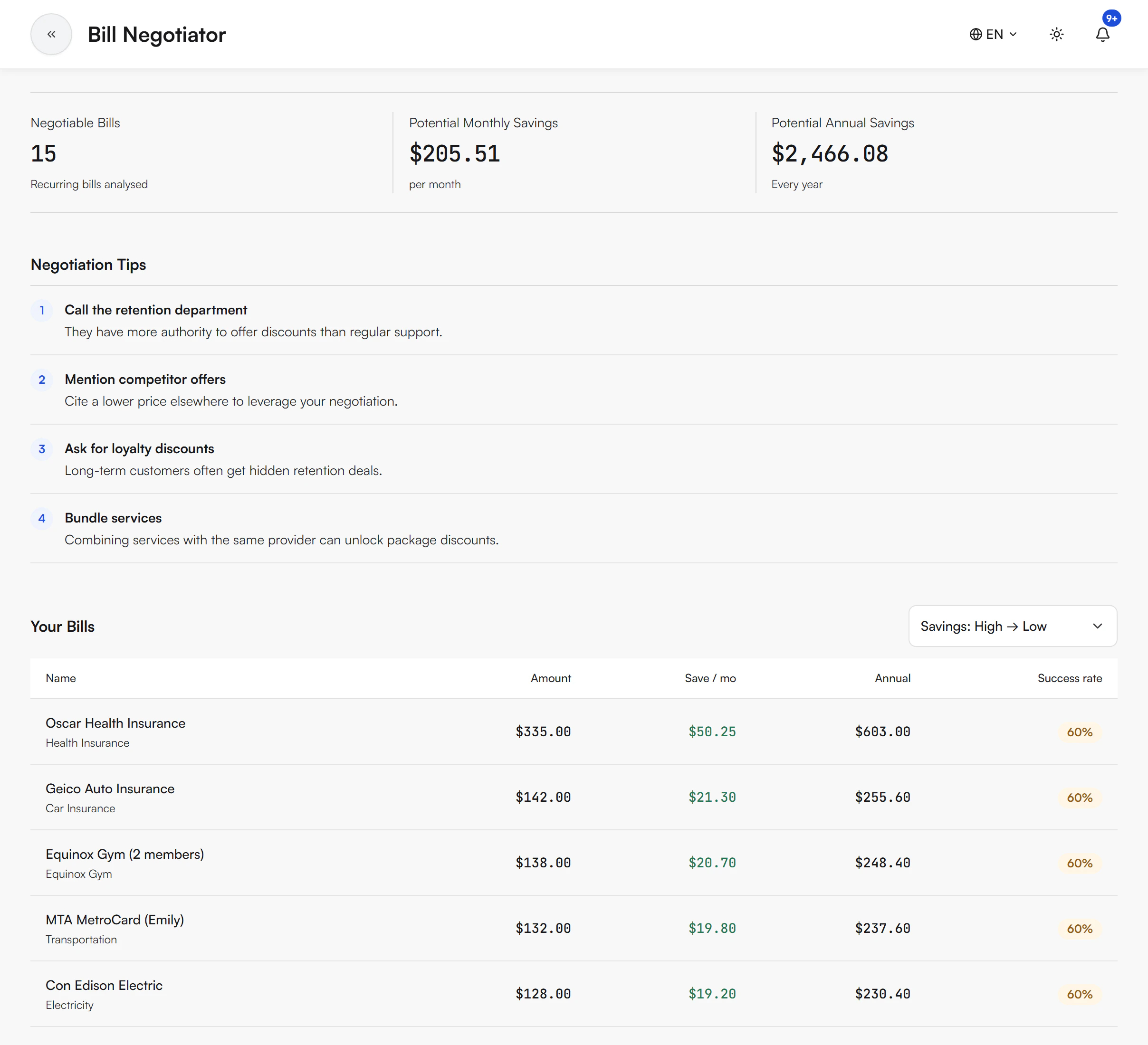This screenshot has width=1148, height=1045.
Task: Click the Negotiation Tips heading
Action: [x=88, y=265]
